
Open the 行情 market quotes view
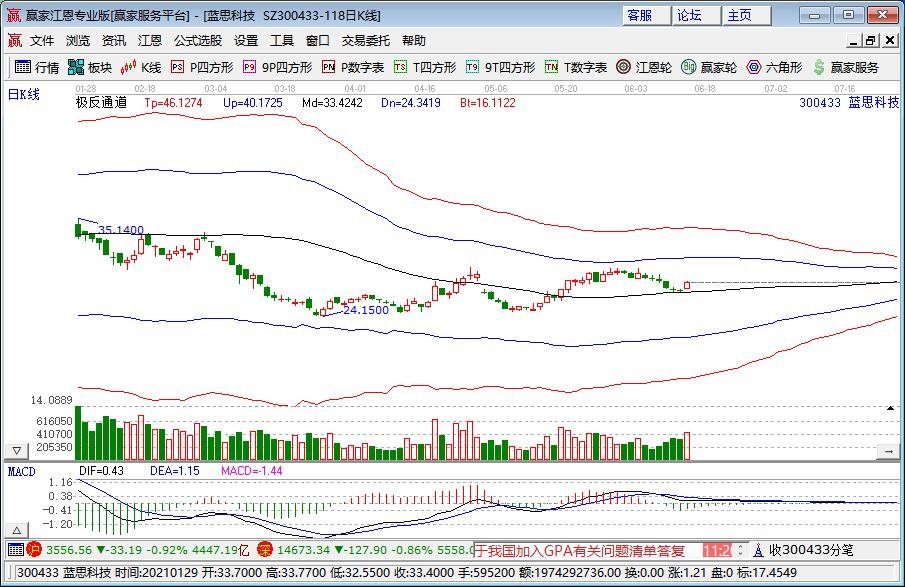37,68
